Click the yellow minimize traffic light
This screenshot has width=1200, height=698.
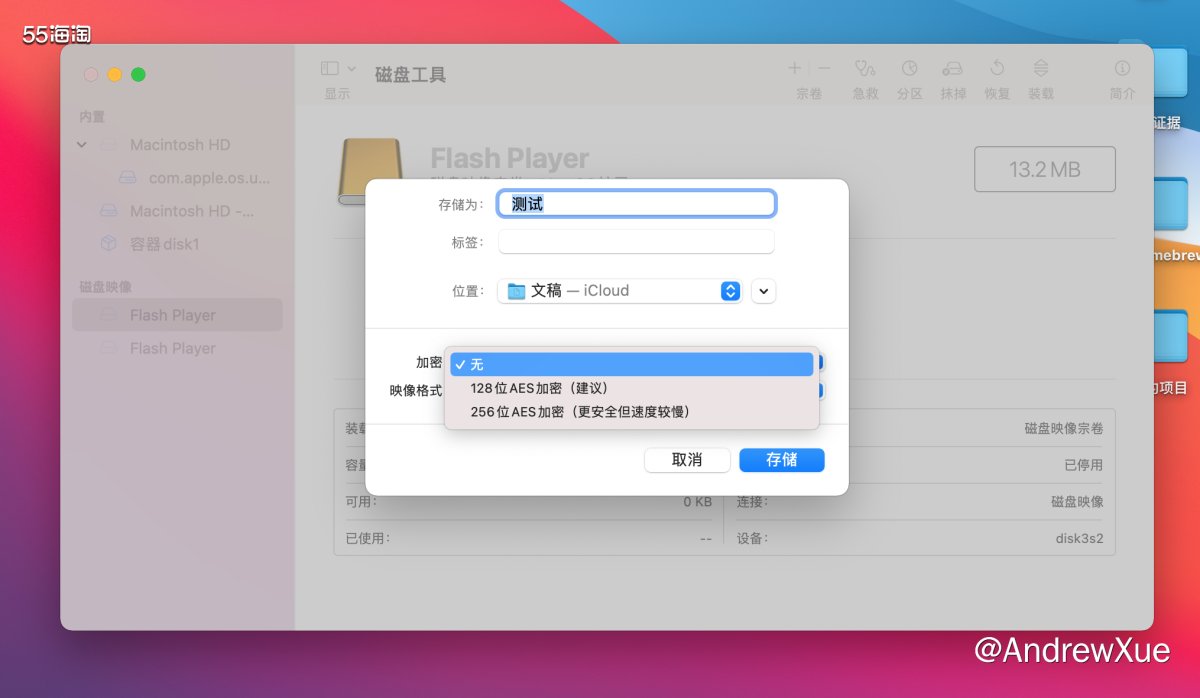113,74
